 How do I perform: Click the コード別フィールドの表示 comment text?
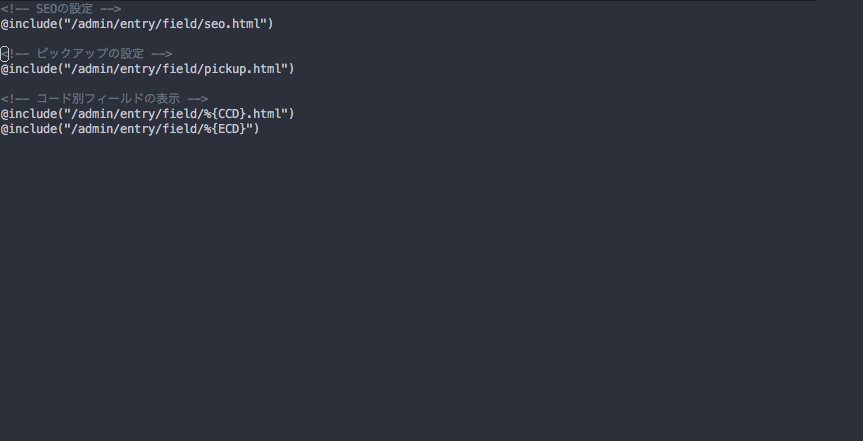point(107,99)
